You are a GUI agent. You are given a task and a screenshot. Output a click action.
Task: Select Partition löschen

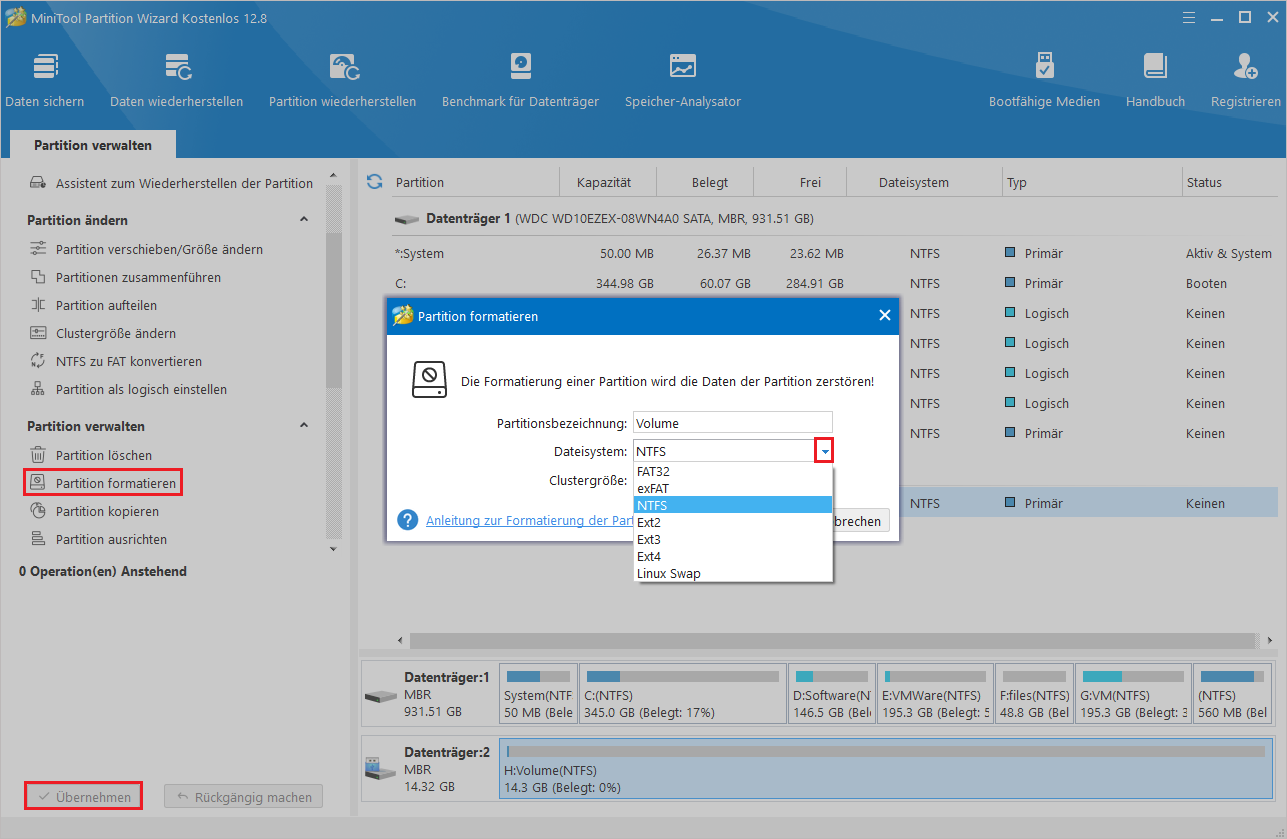[91, 455]
